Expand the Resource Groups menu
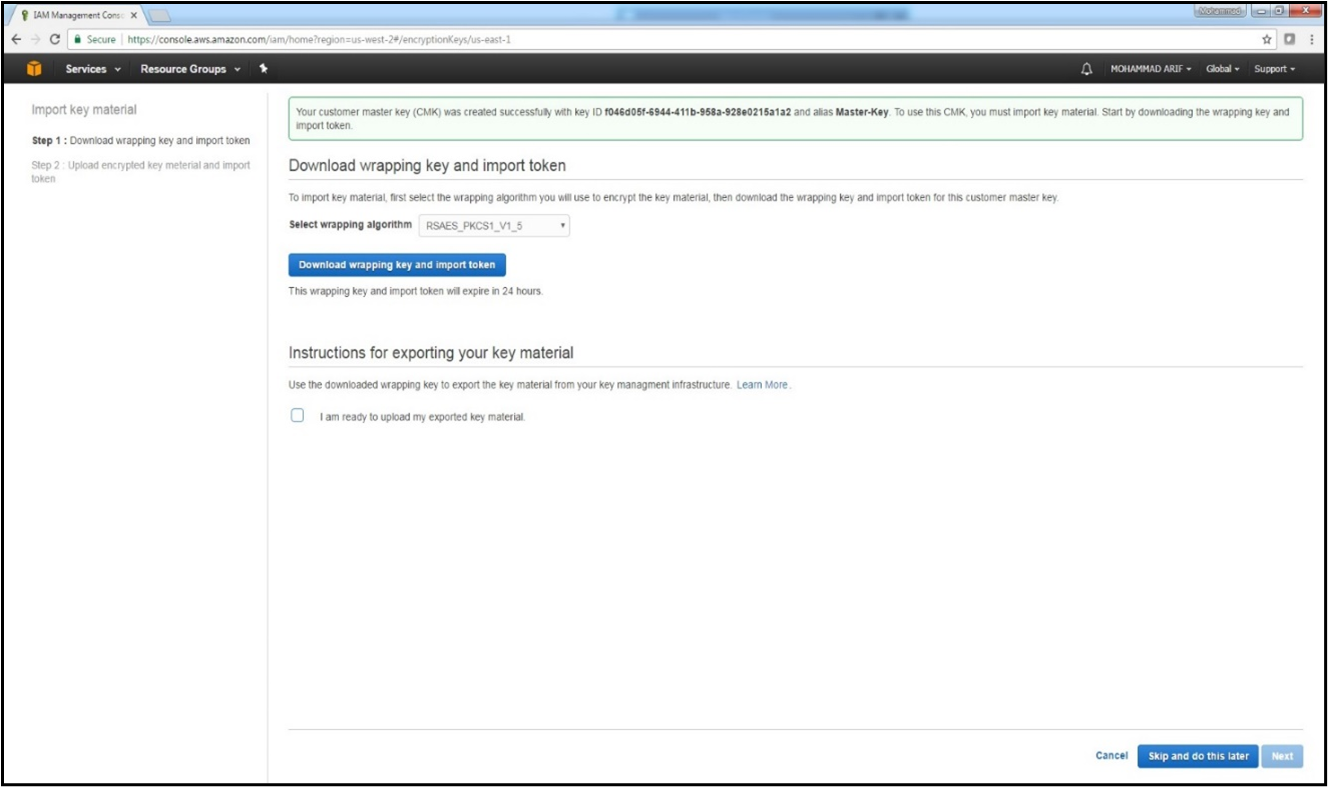 190,69
